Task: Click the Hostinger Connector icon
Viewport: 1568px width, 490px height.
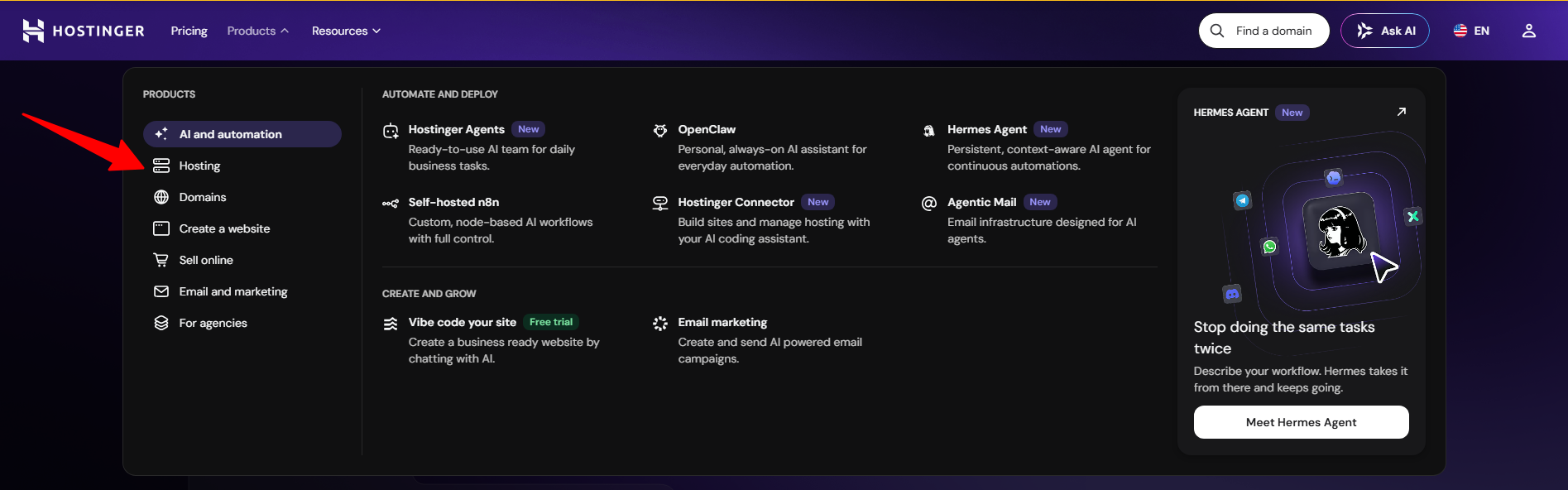Action: [660, 203]
